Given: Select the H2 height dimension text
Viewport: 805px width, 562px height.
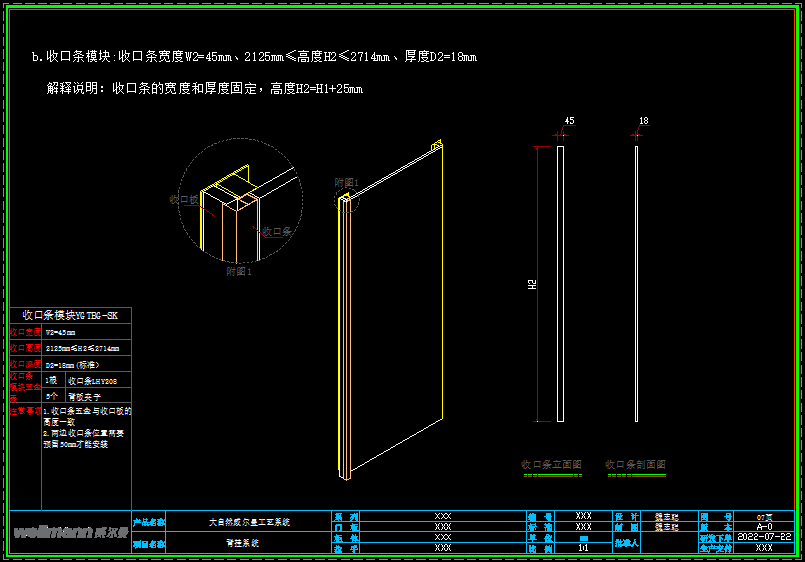Looking at the screenshot, I should coord(532,285).
